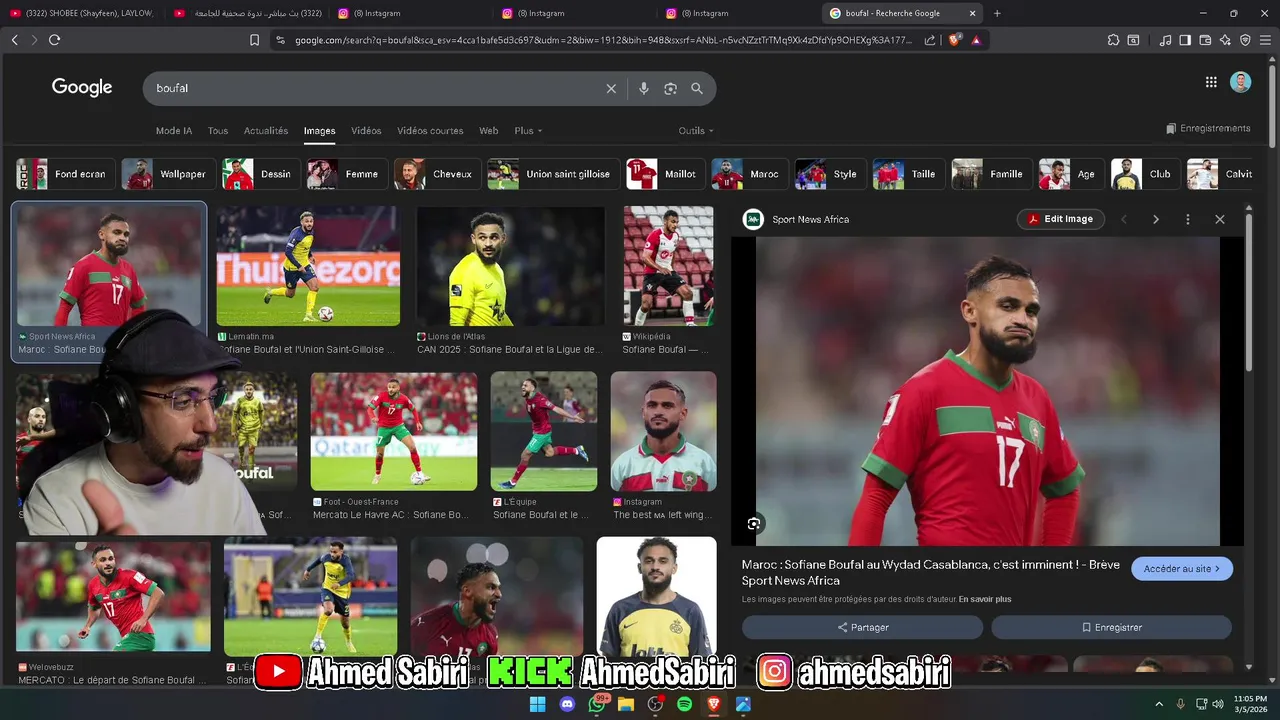Open preview panel three-dot options
The width and height of the screenshot is (1280, 720).
1188,219
